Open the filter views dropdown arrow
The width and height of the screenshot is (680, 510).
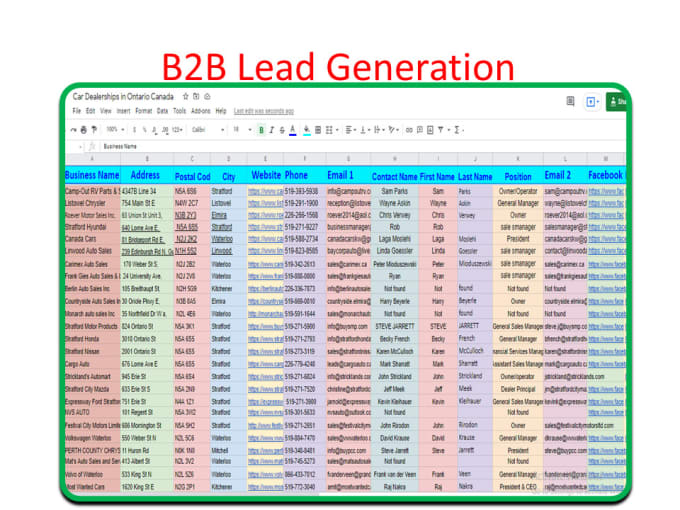pyautogui.click(x=448, y=130)
